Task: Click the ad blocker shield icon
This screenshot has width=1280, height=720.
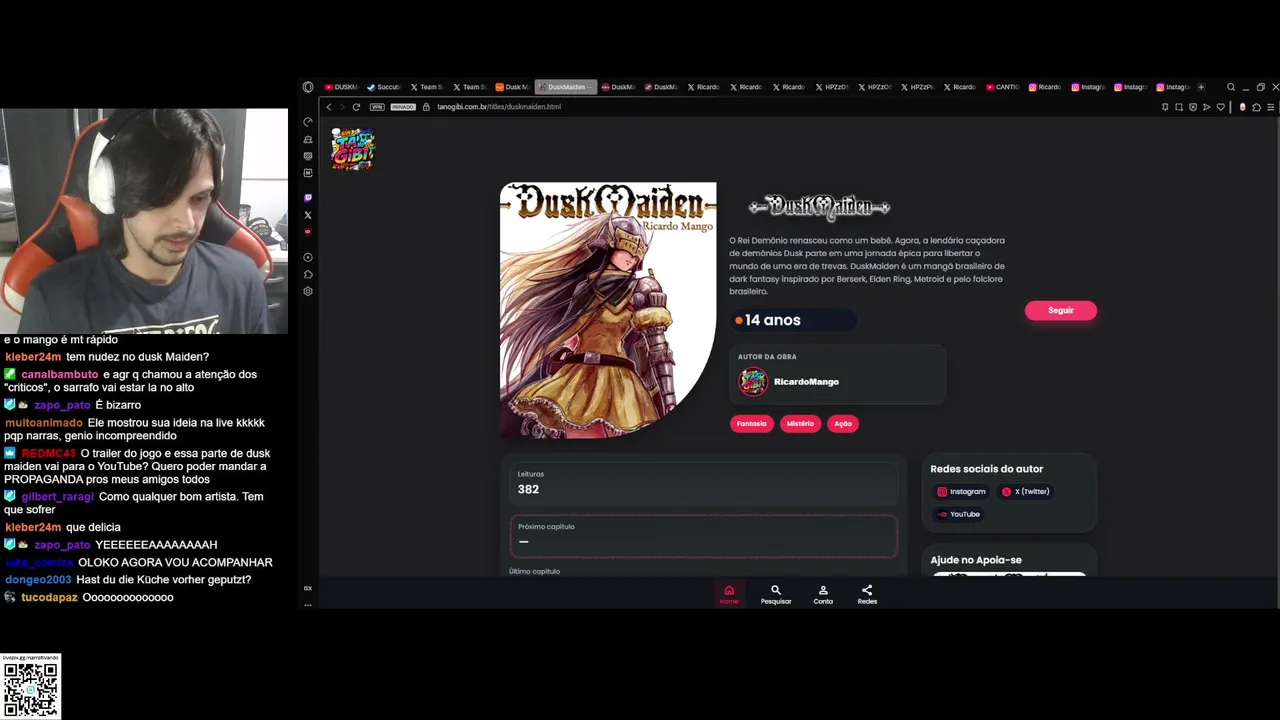Action: coord(1193,107)
